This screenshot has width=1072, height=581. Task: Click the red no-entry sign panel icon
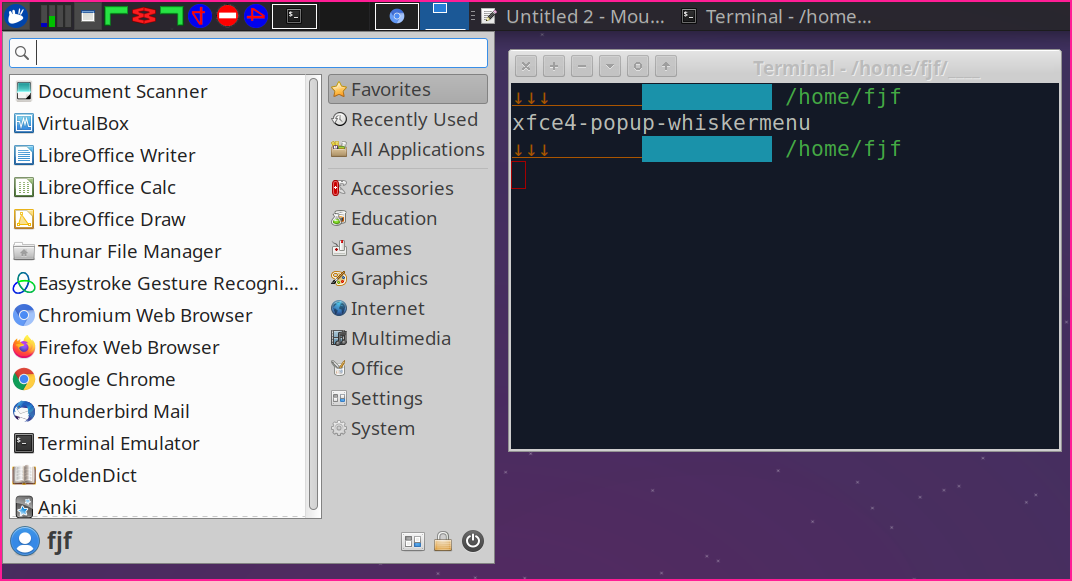[228, 16]
